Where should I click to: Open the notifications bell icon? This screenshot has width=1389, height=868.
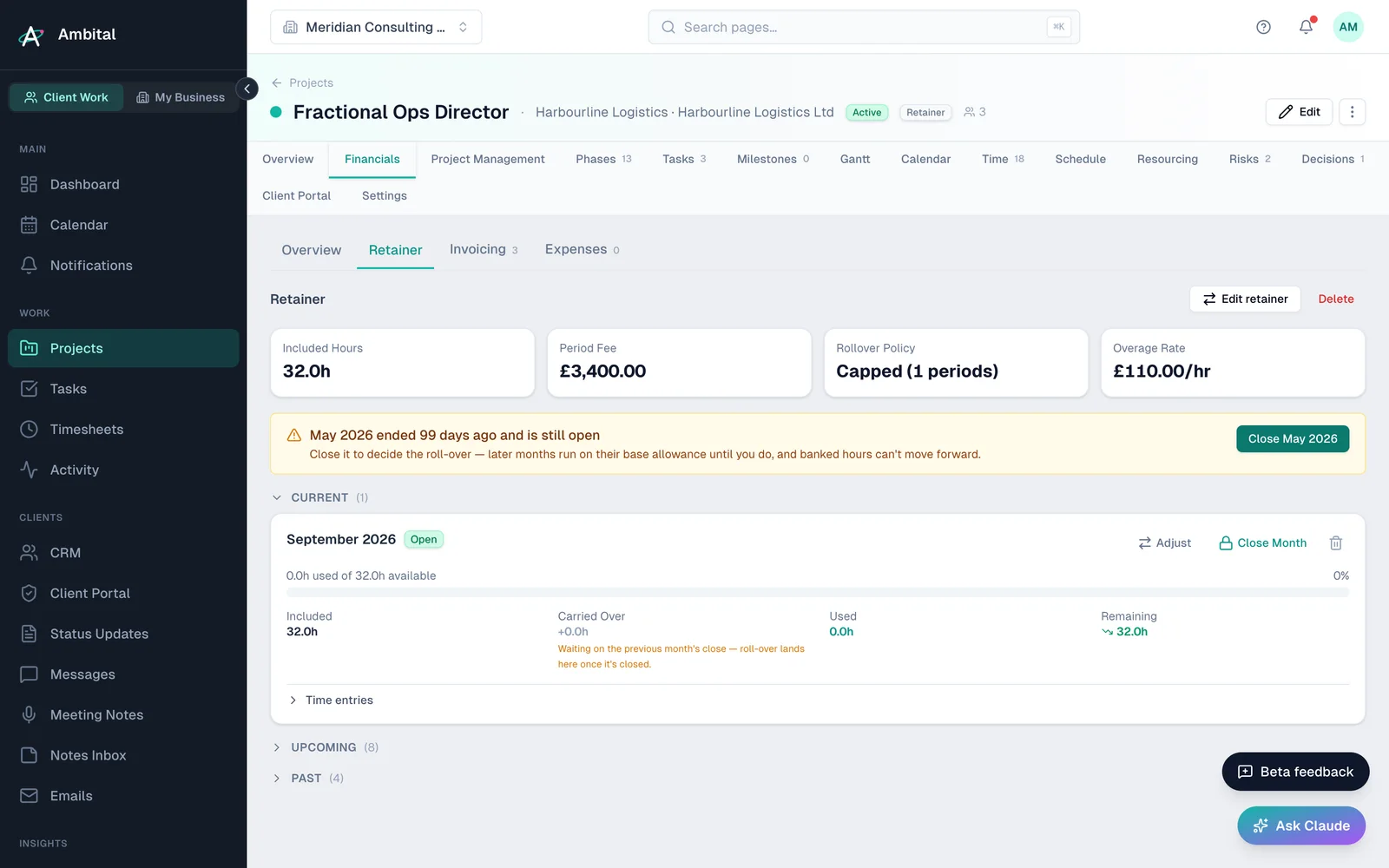click(1306, 27)
